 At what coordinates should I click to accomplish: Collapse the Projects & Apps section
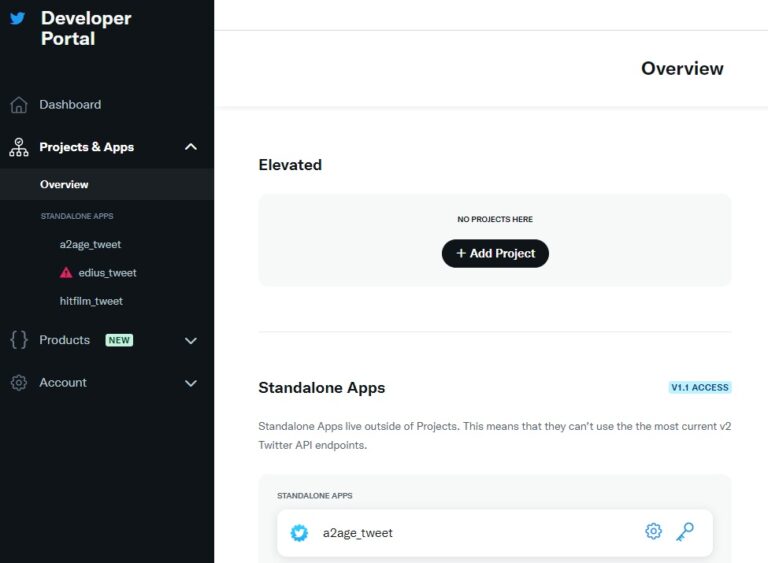[191, 147]
